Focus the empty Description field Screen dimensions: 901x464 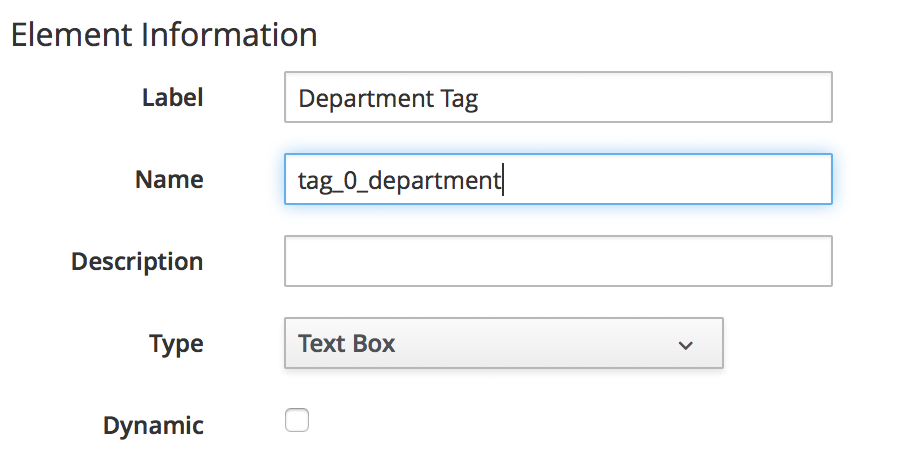pyautogui.click(x=558, y=262)
